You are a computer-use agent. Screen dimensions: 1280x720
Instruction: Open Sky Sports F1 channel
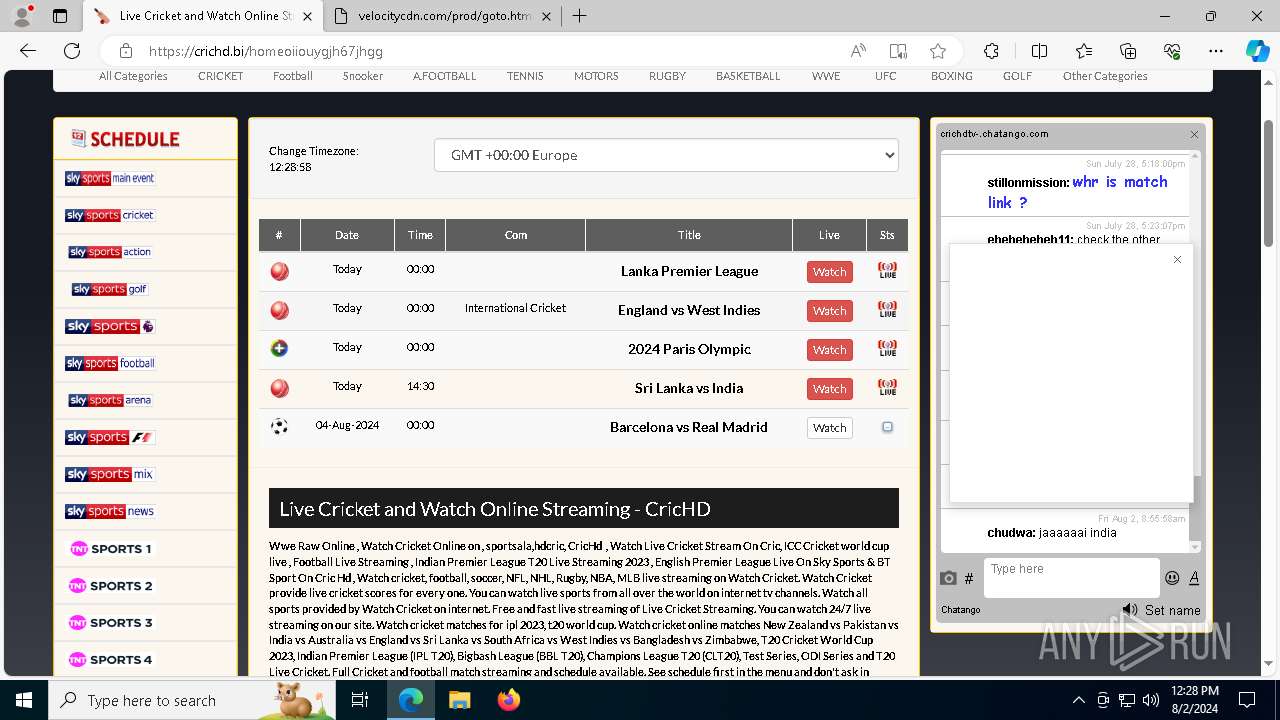[x=110, y=437]
